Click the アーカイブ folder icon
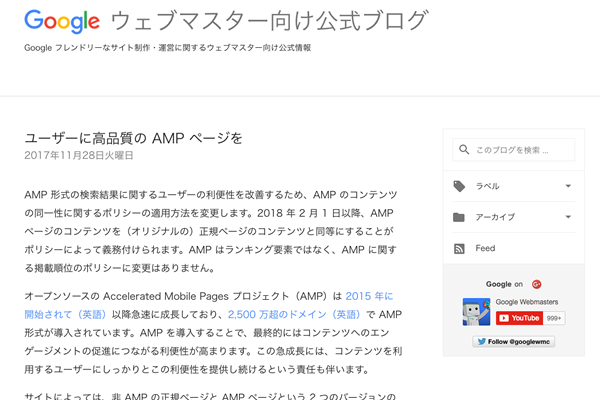 tap(459, 217)
